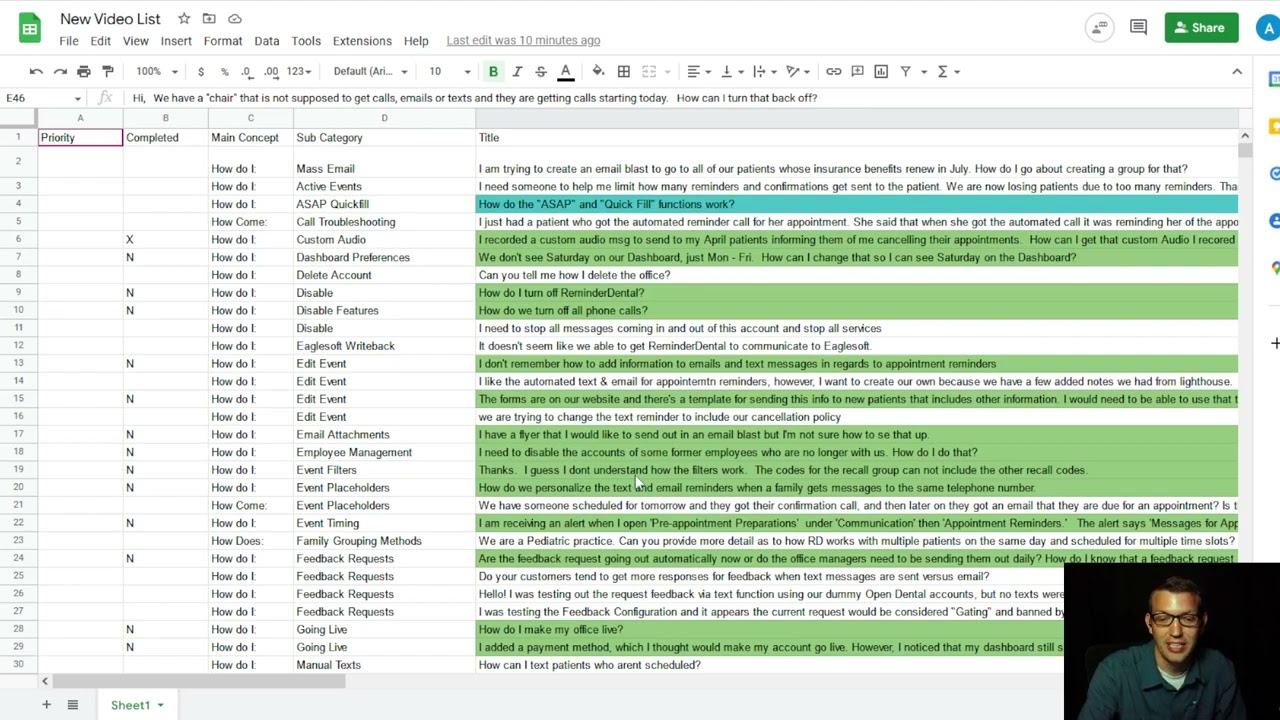This screenshot has width=1280, height=720.
Task: Click the New Video List title
Action: [x=110, y=19]
